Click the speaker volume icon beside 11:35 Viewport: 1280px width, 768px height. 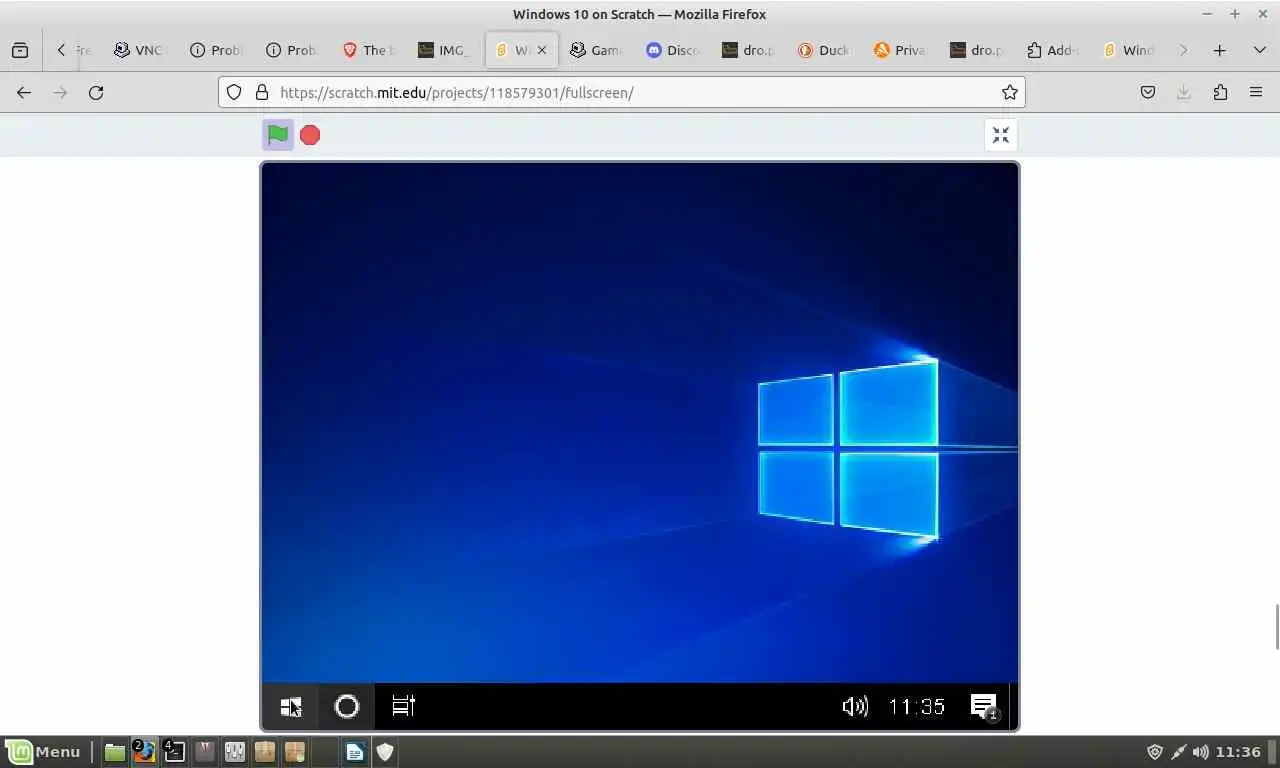tap(855, 707)
